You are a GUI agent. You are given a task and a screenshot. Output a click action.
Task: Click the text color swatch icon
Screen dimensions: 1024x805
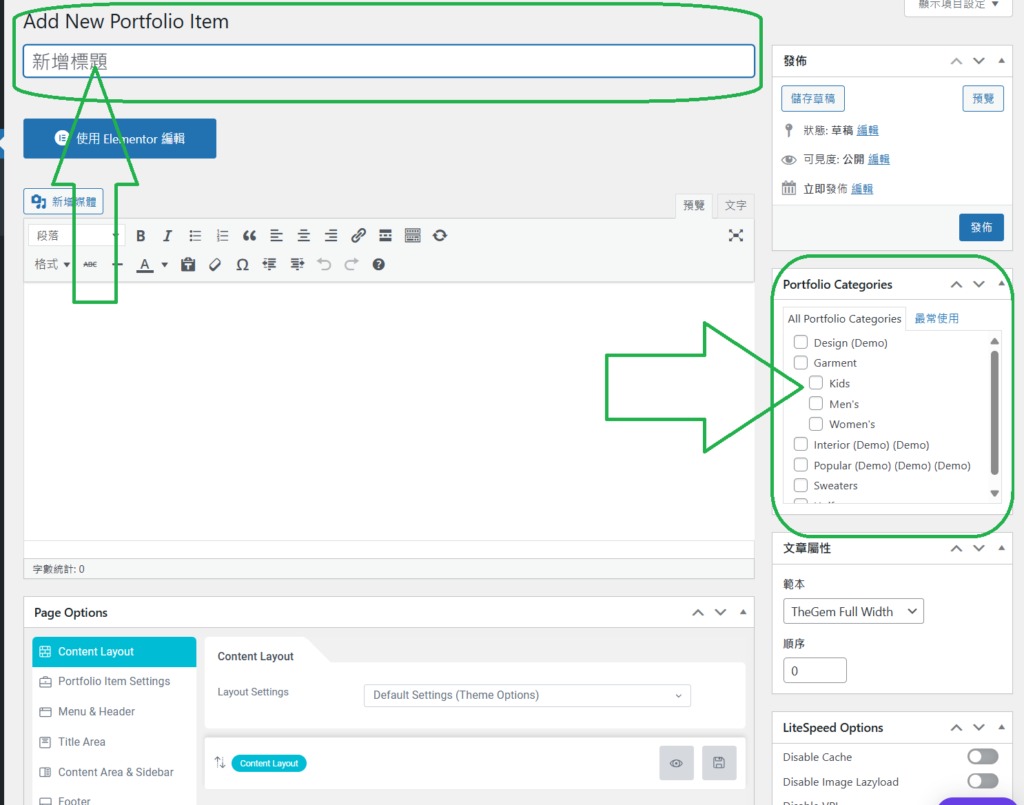point(145,265)
